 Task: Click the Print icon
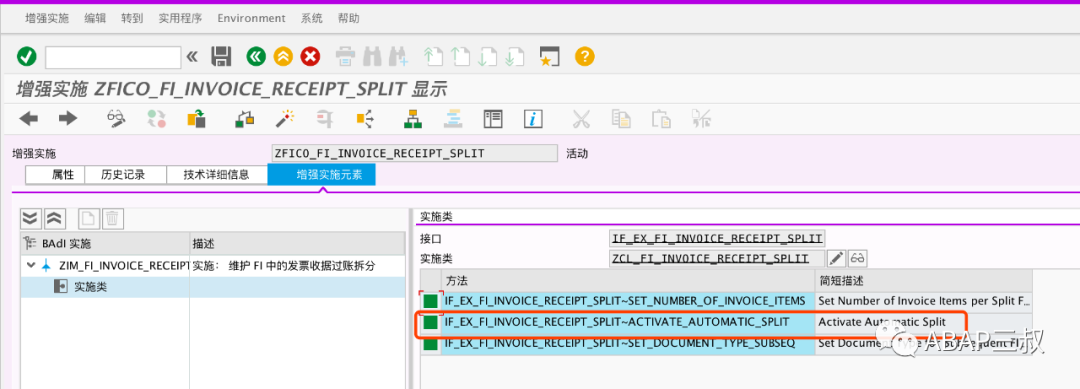pos(345,56)
